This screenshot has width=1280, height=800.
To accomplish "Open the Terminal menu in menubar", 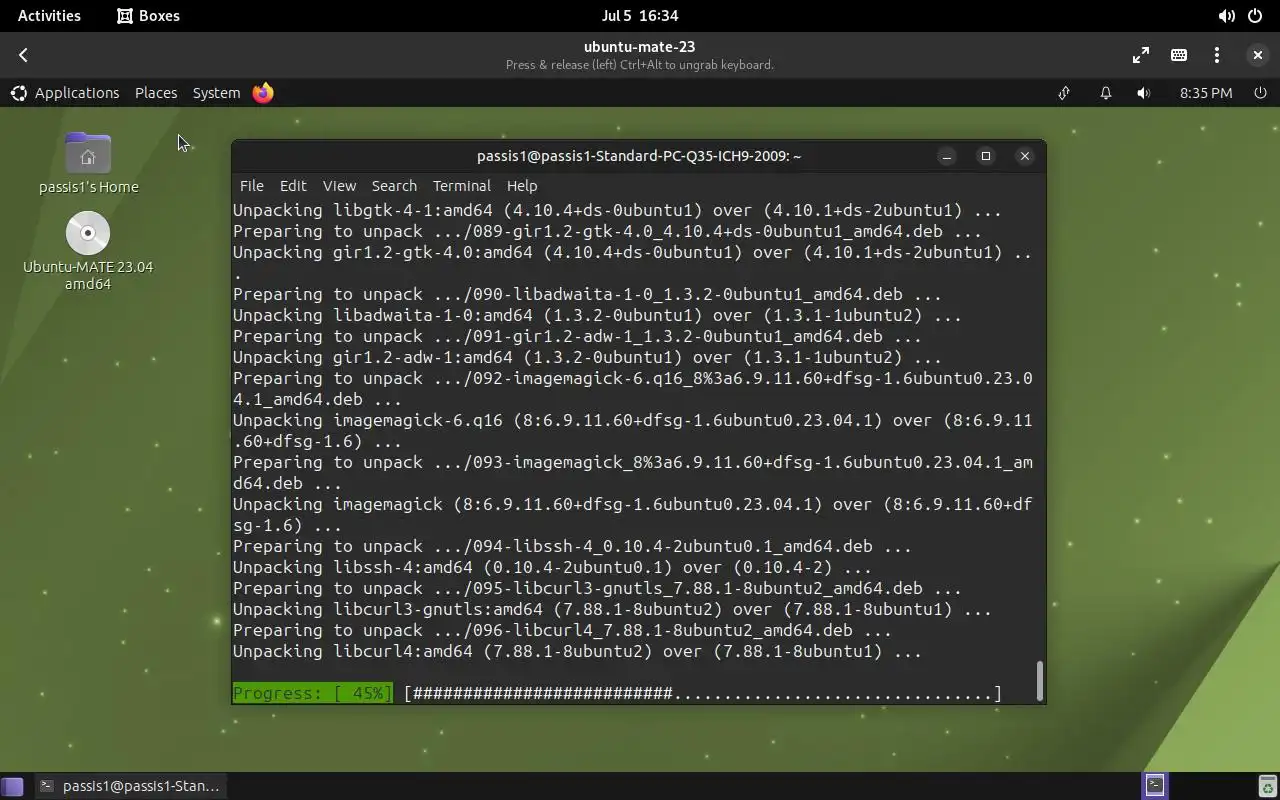I will point(462,186).
